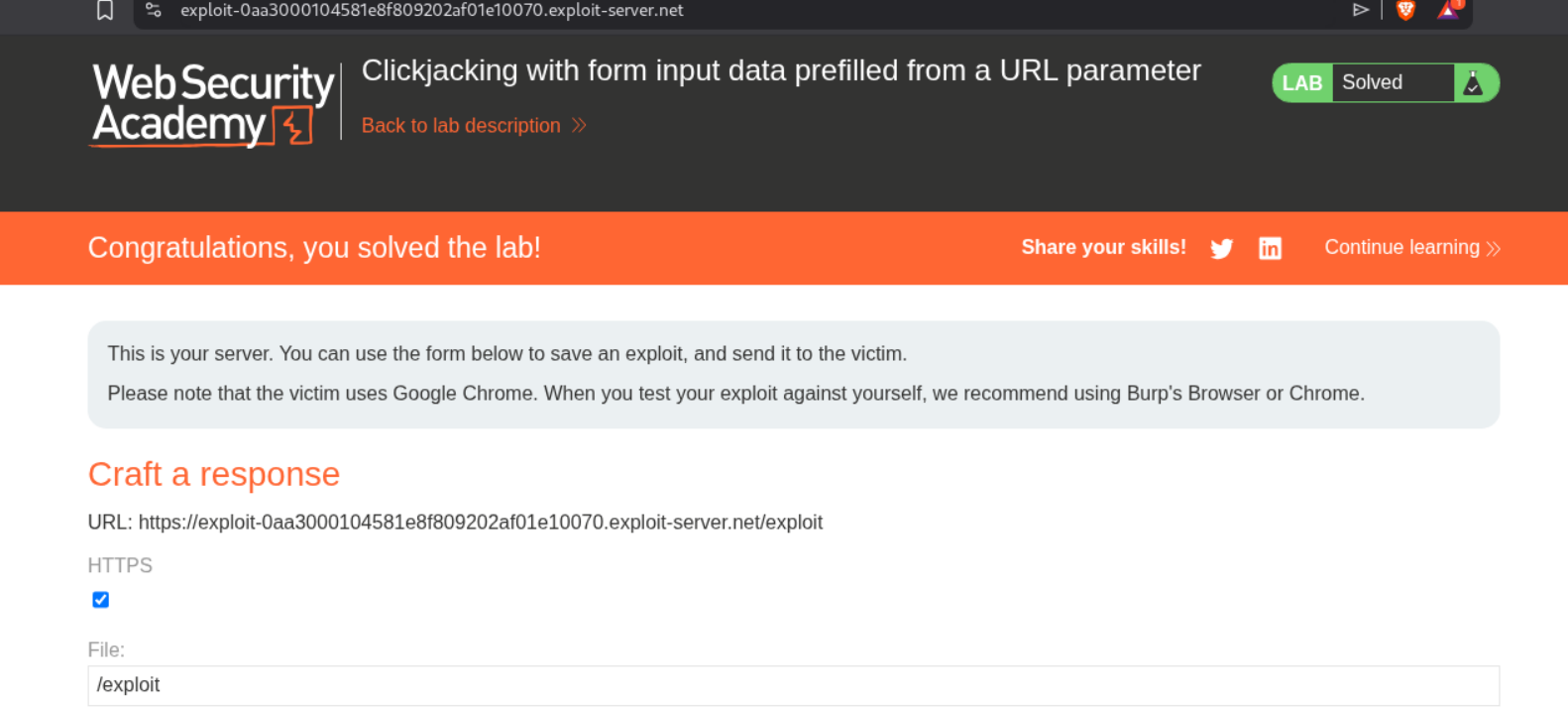Click the chevrons next to Continue learning
The image size is (1568, 715).
[x=1494, y=249]
